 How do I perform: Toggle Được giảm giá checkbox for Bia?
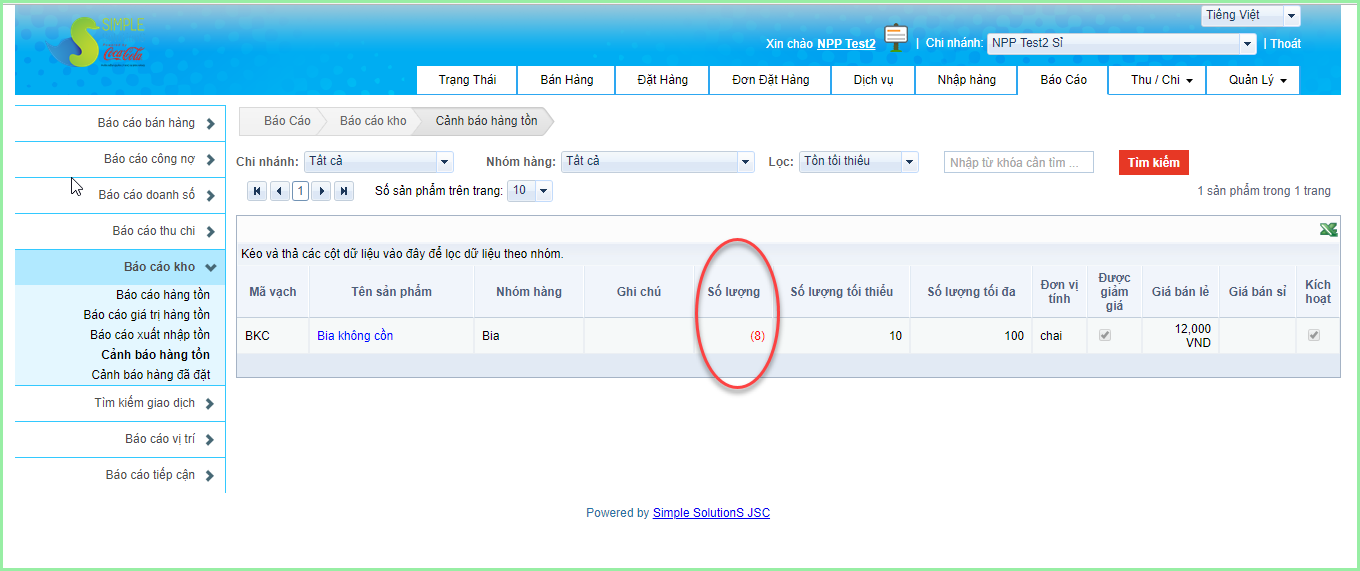1105,336
